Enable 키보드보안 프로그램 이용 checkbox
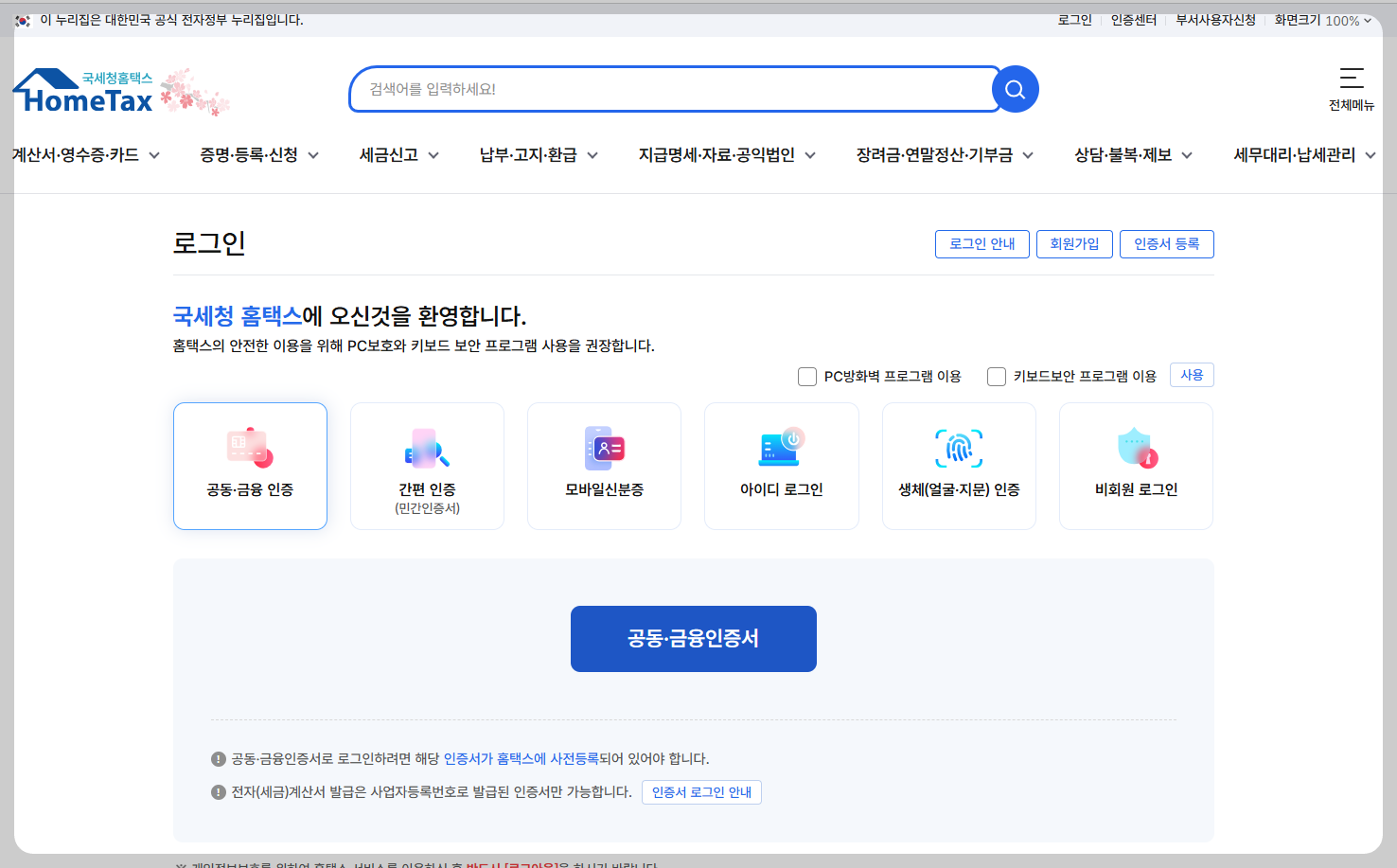 pos(997,377)
